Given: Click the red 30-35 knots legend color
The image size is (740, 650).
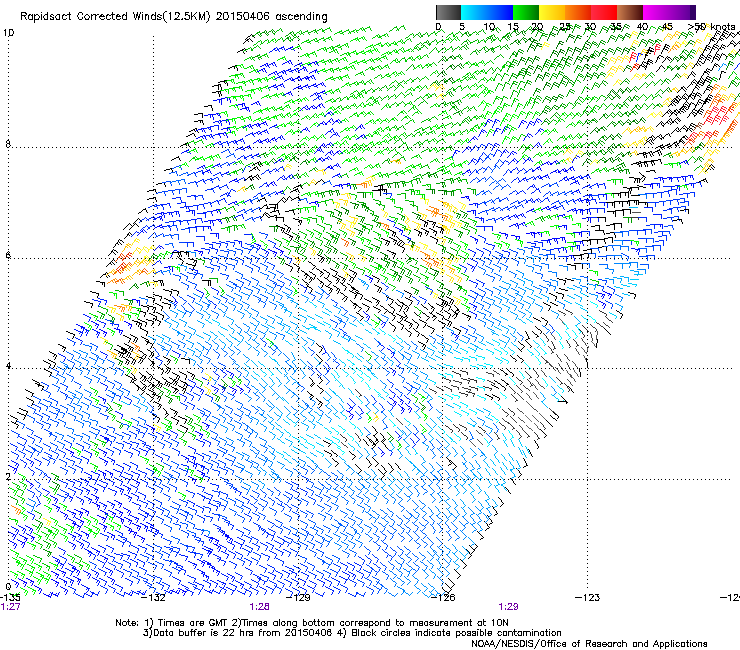Looking at the screenshot, I should (604, 12).
